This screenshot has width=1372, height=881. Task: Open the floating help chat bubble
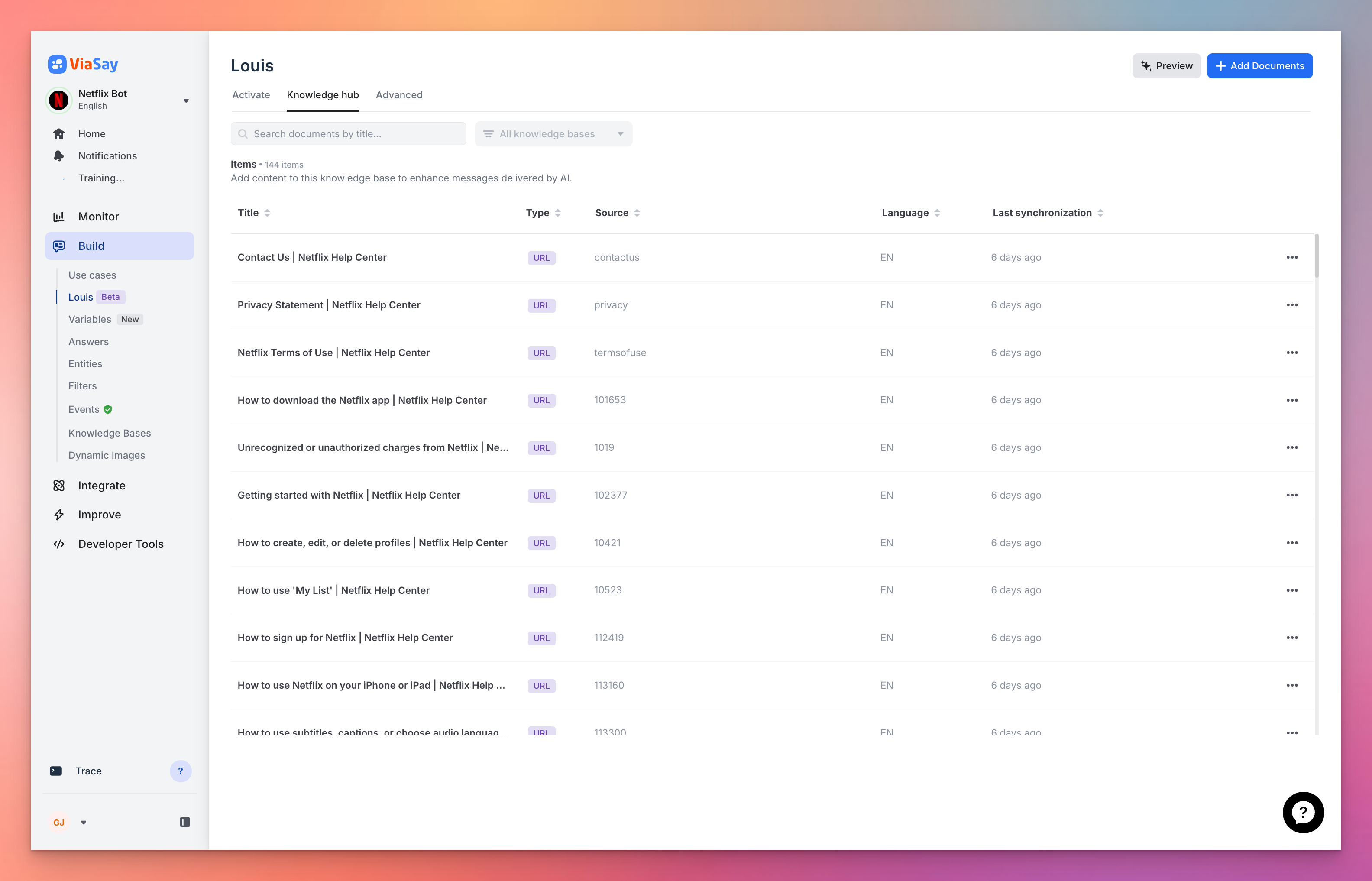[x=1303, y=813]
